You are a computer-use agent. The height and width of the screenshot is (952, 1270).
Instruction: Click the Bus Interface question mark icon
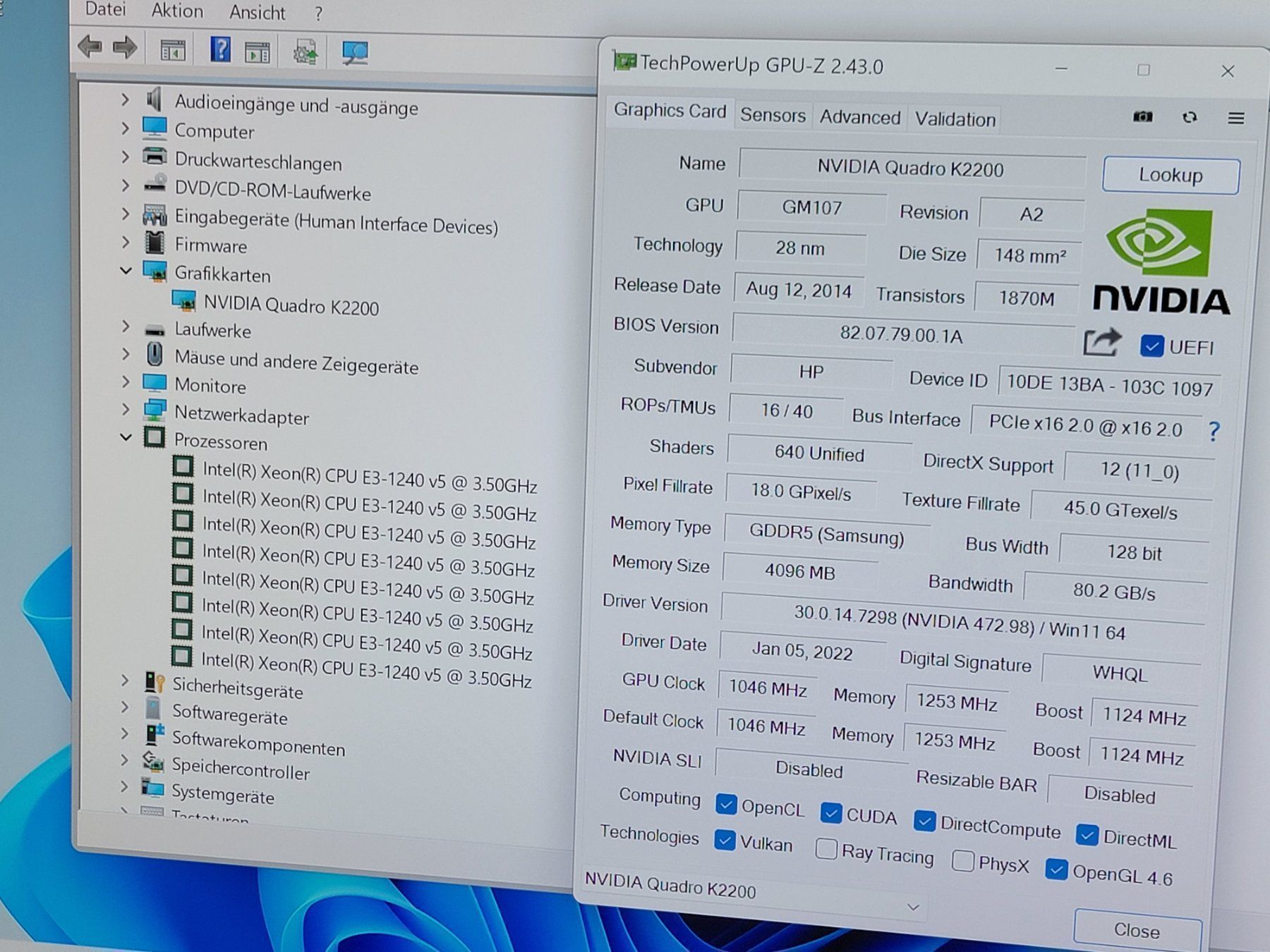point(1214,431)
